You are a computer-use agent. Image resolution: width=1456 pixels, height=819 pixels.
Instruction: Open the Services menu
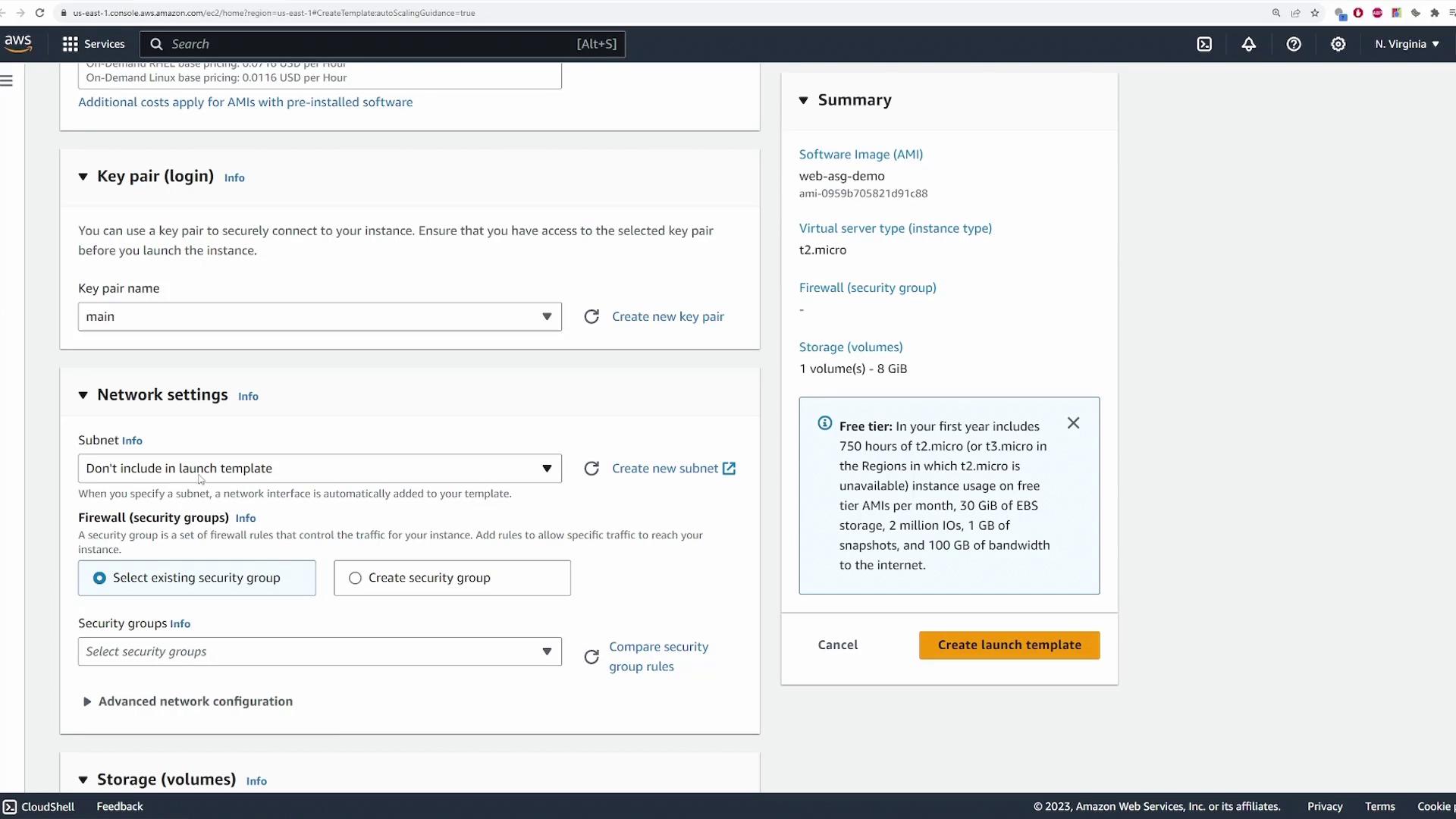93,44
